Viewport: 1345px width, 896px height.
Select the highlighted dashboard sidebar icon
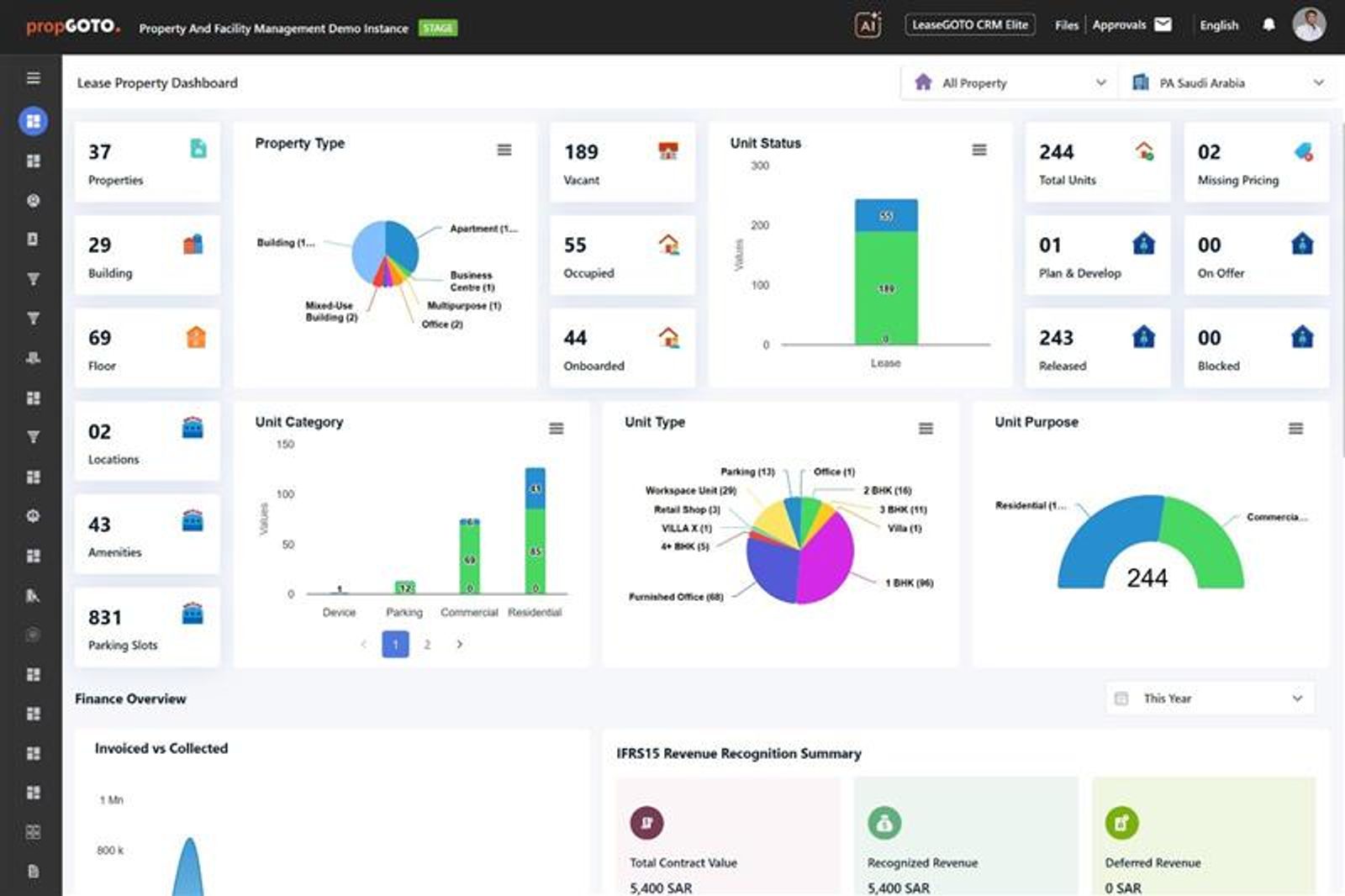pos(34,121)
